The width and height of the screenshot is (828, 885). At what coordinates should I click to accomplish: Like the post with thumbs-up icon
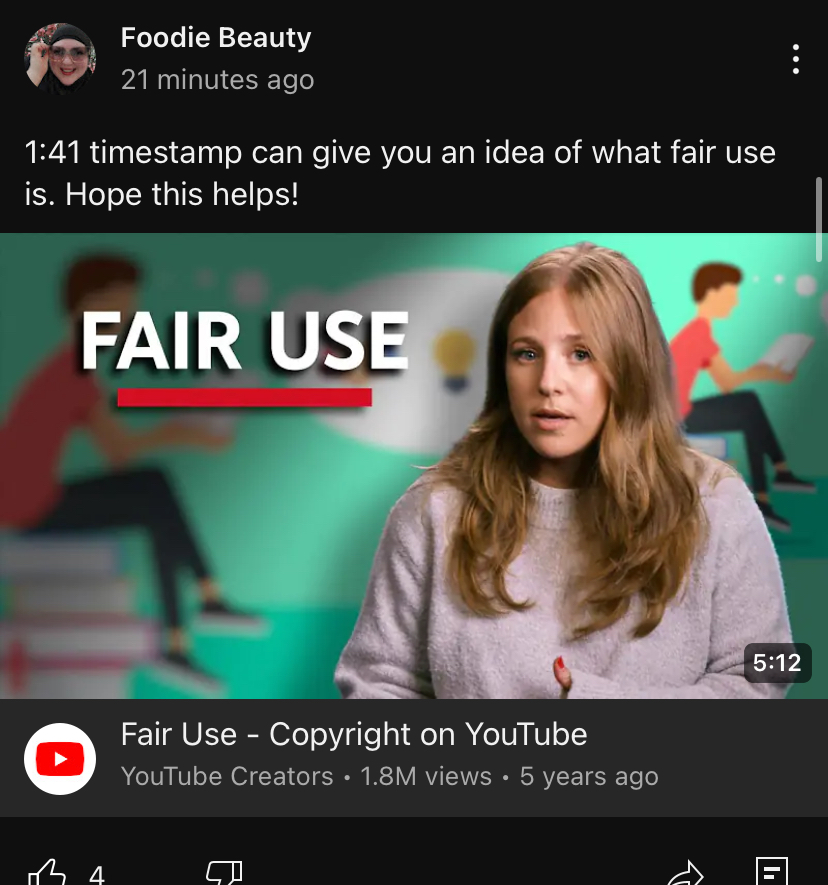click(x=47, y=873)
